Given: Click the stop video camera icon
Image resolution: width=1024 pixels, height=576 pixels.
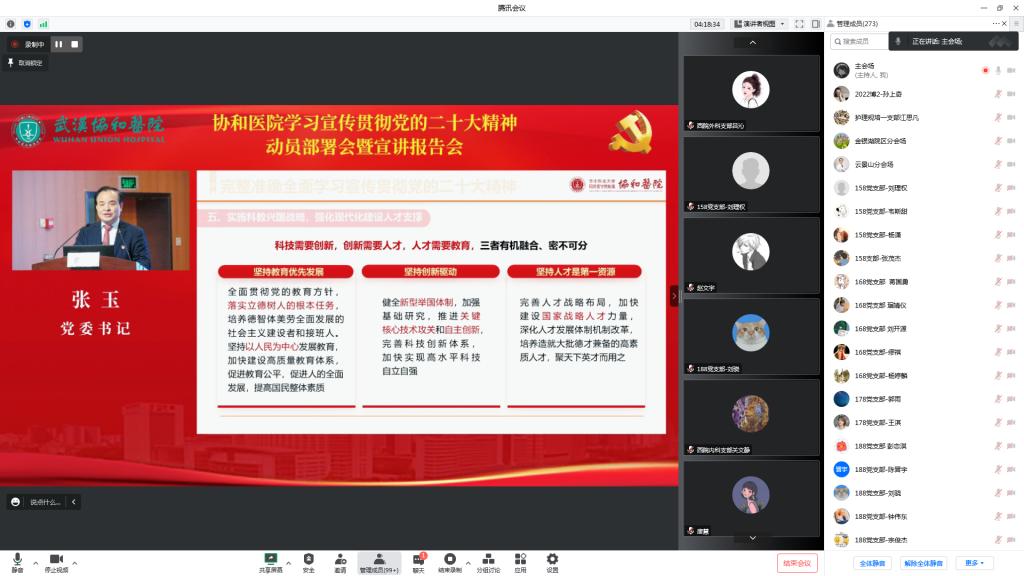Looking at the screenshot, I should (56, 559).
